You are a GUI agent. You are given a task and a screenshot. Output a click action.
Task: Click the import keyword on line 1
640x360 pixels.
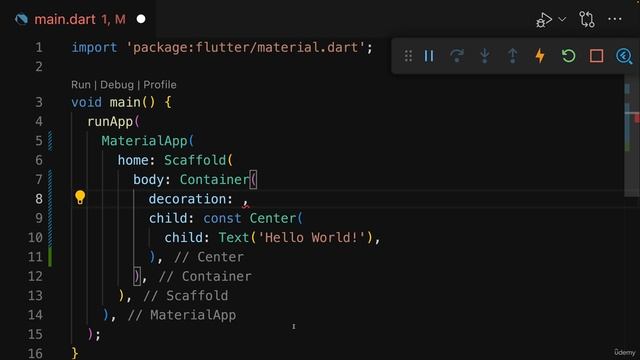pos(94,47)
